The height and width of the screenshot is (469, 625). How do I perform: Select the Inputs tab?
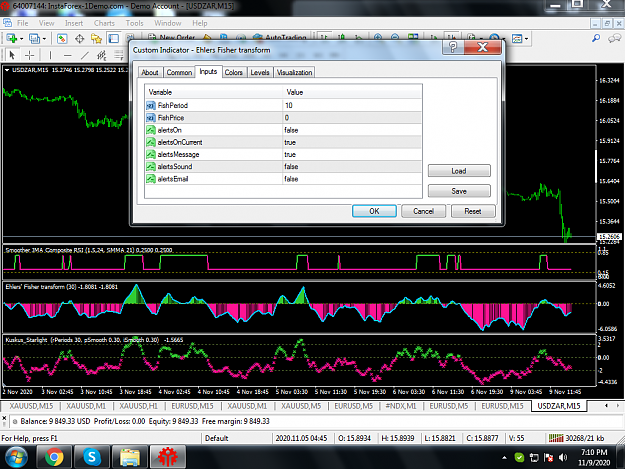click(x=208, y=71)
